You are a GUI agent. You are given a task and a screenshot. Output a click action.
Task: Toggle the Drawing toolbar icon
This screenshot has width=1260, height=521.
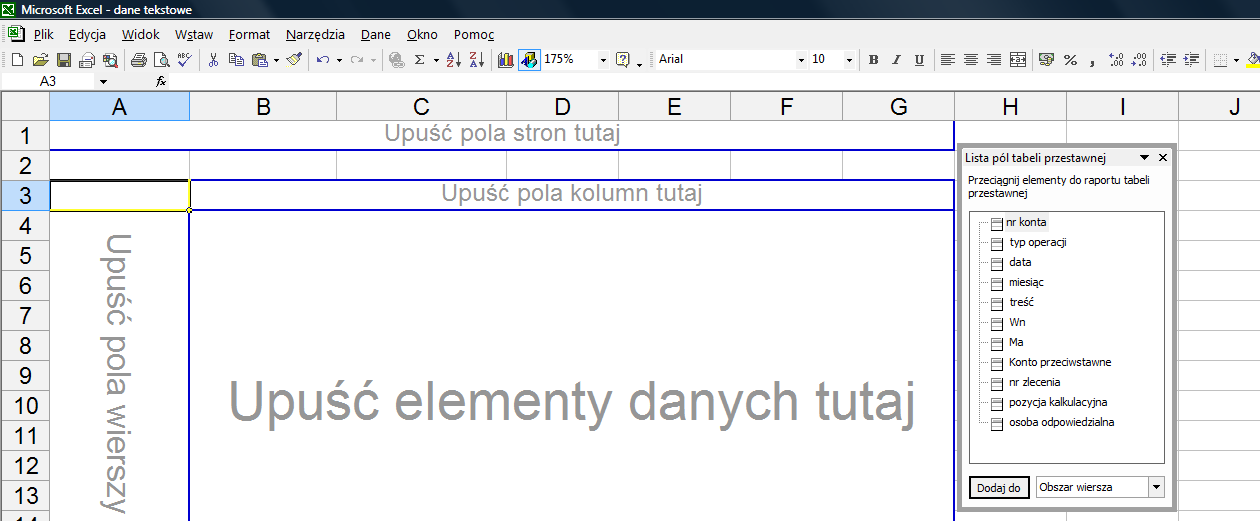529,60
